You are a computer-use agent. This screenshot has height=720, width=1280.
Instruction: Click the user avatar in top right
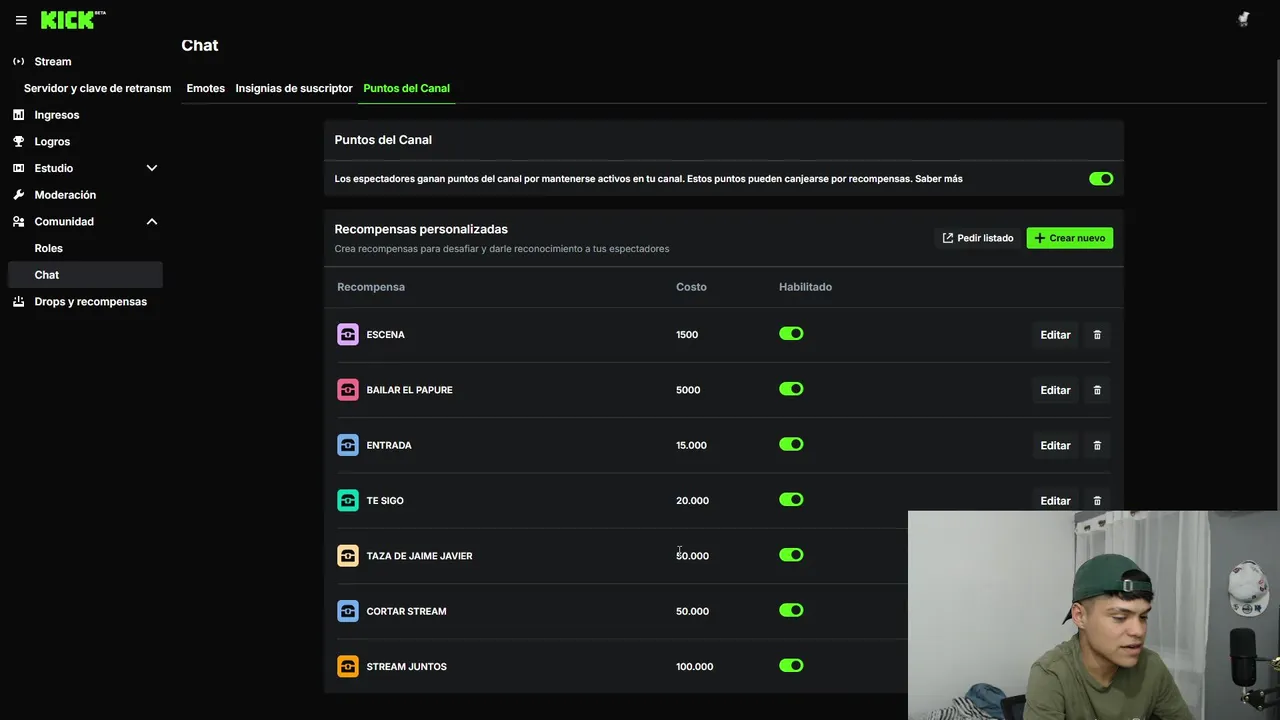point(1243,20)
